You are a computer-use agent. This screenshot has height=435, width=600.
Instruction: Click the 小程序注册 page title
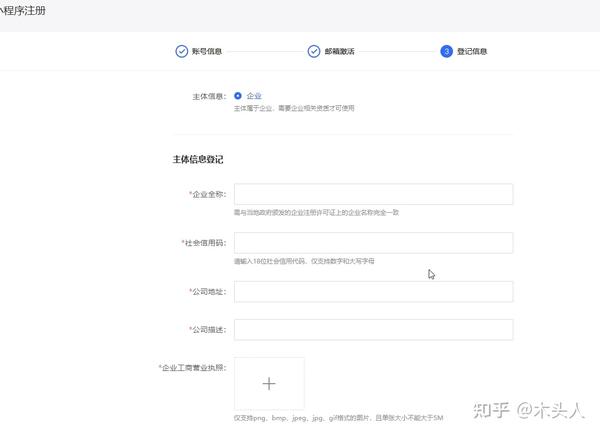tap(23, 10)
